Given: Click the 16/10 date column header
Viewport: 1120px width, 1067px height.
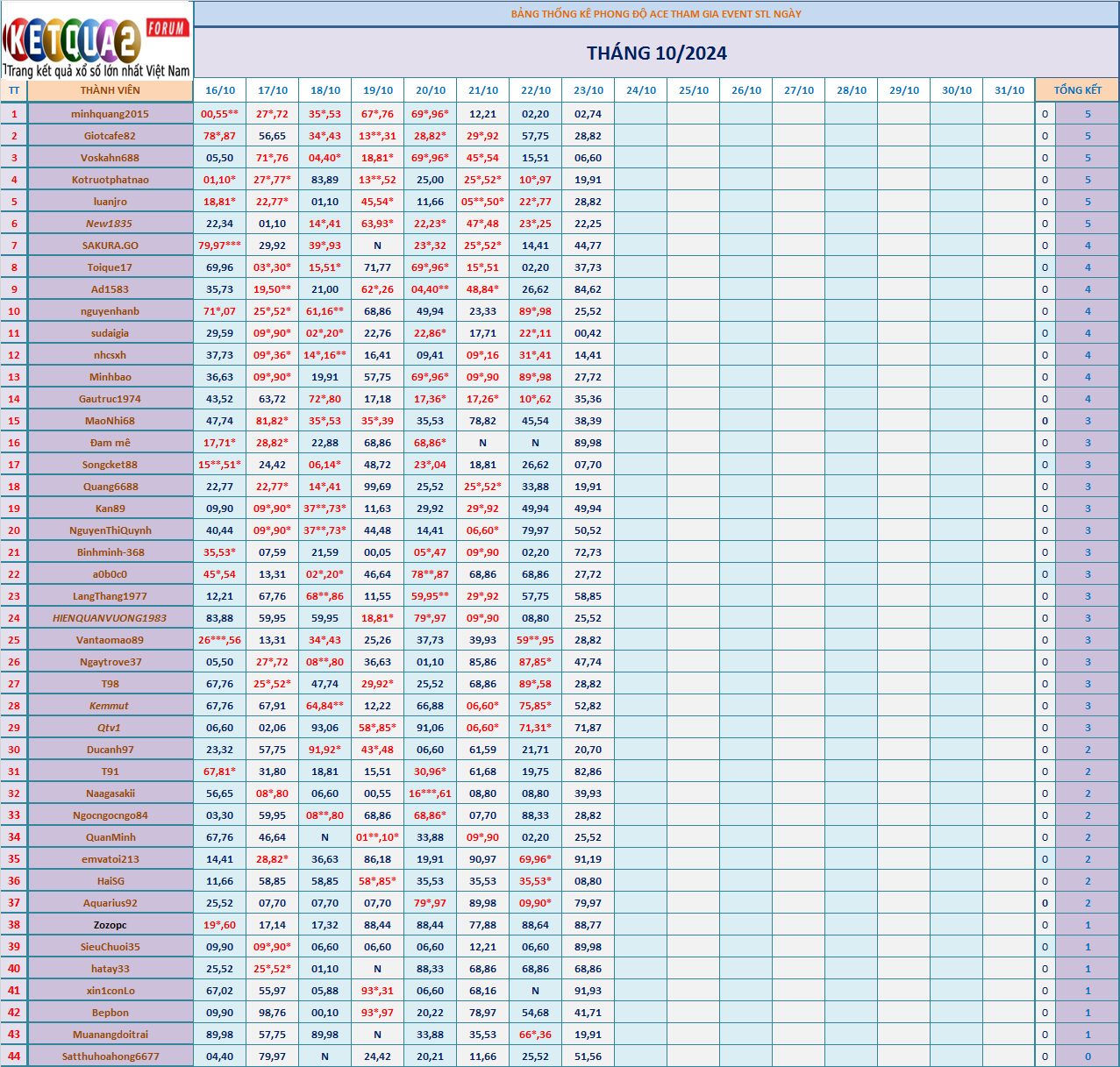Looking at the screenshot, I should point(220,90).
